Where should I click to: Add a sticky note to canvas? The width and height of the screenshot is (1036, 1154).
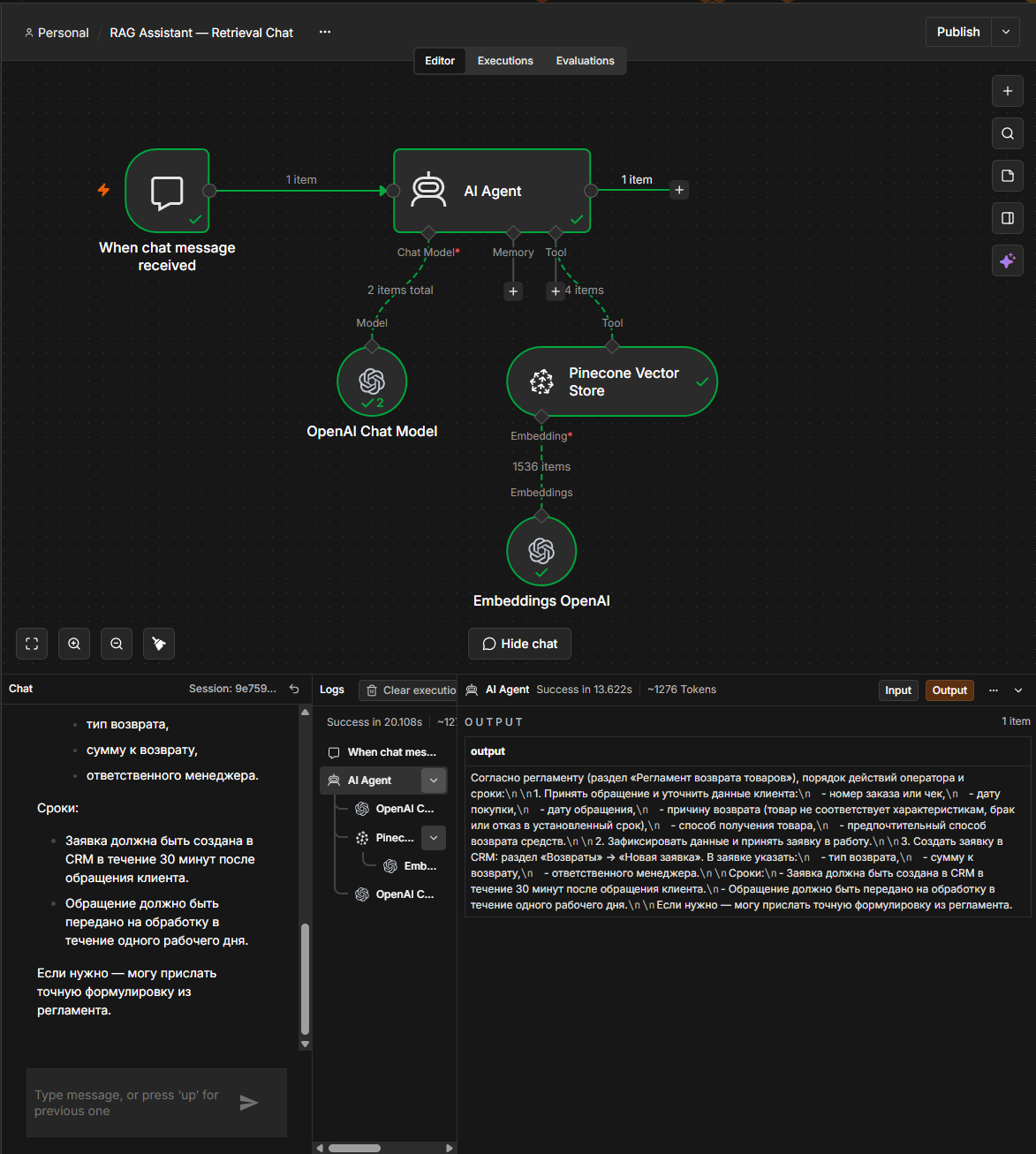pyautogui.click(x=1008, y=176)
